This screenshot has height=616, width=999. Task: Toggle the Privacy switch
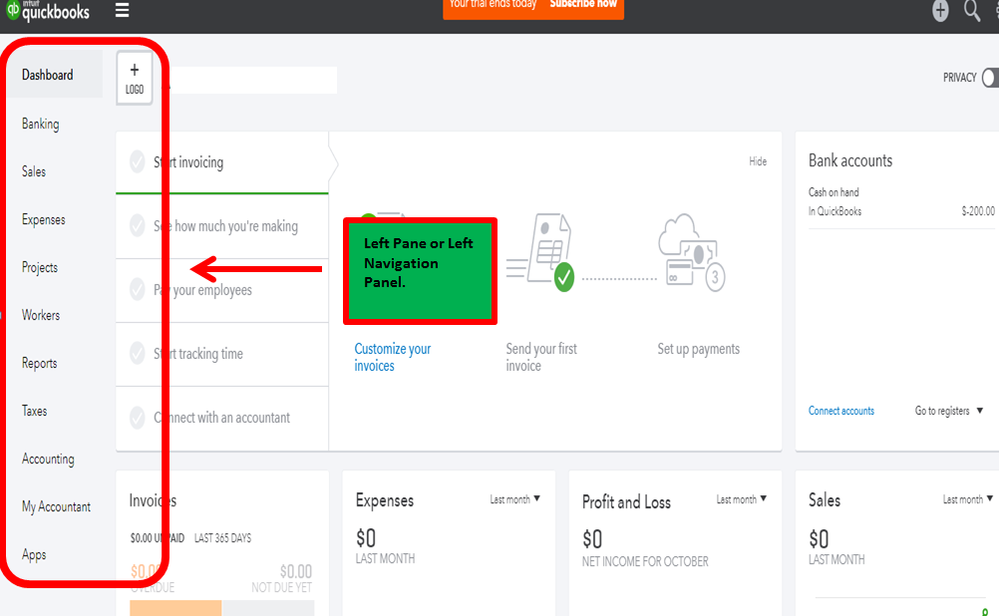[x=990, y=78]
